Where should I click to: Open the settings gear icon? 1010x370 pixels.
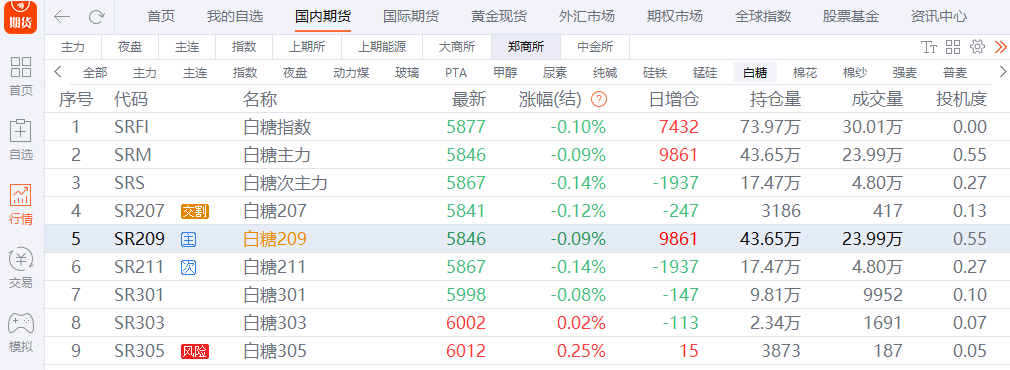coord(977,46)
